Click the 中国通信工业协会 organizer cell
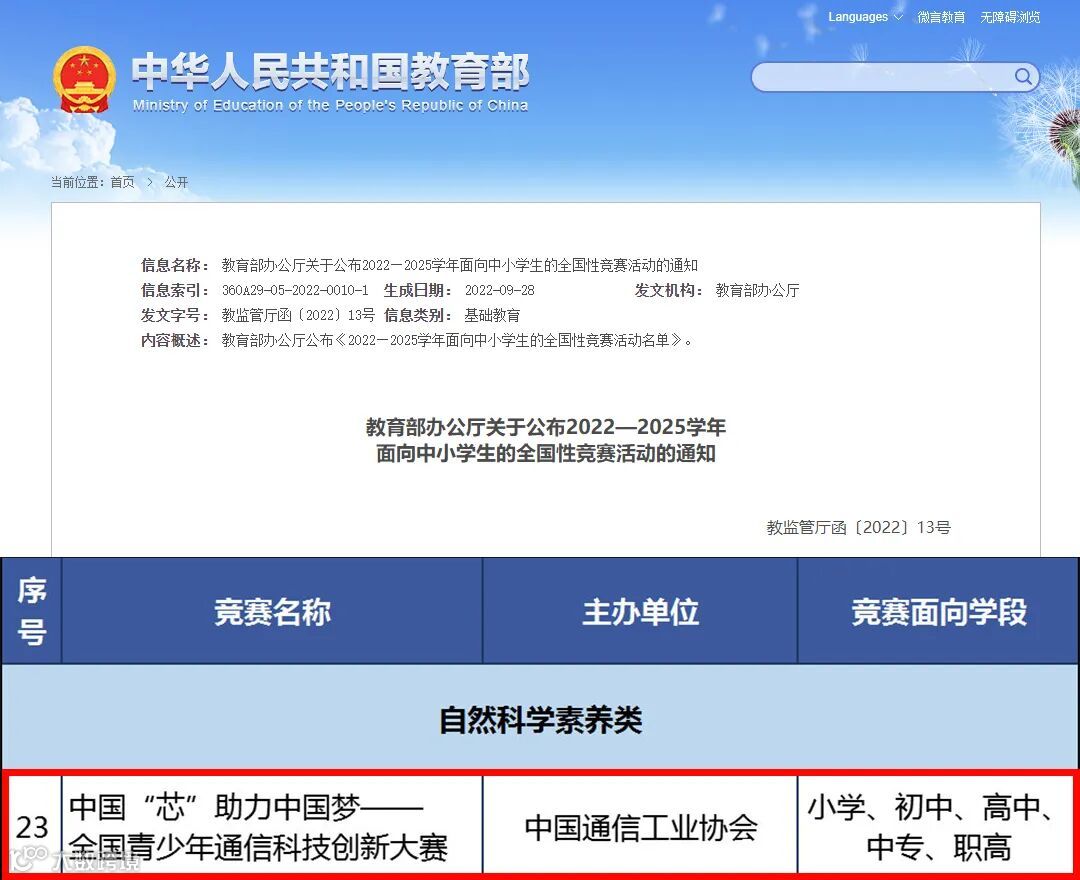 coord(640,825)
